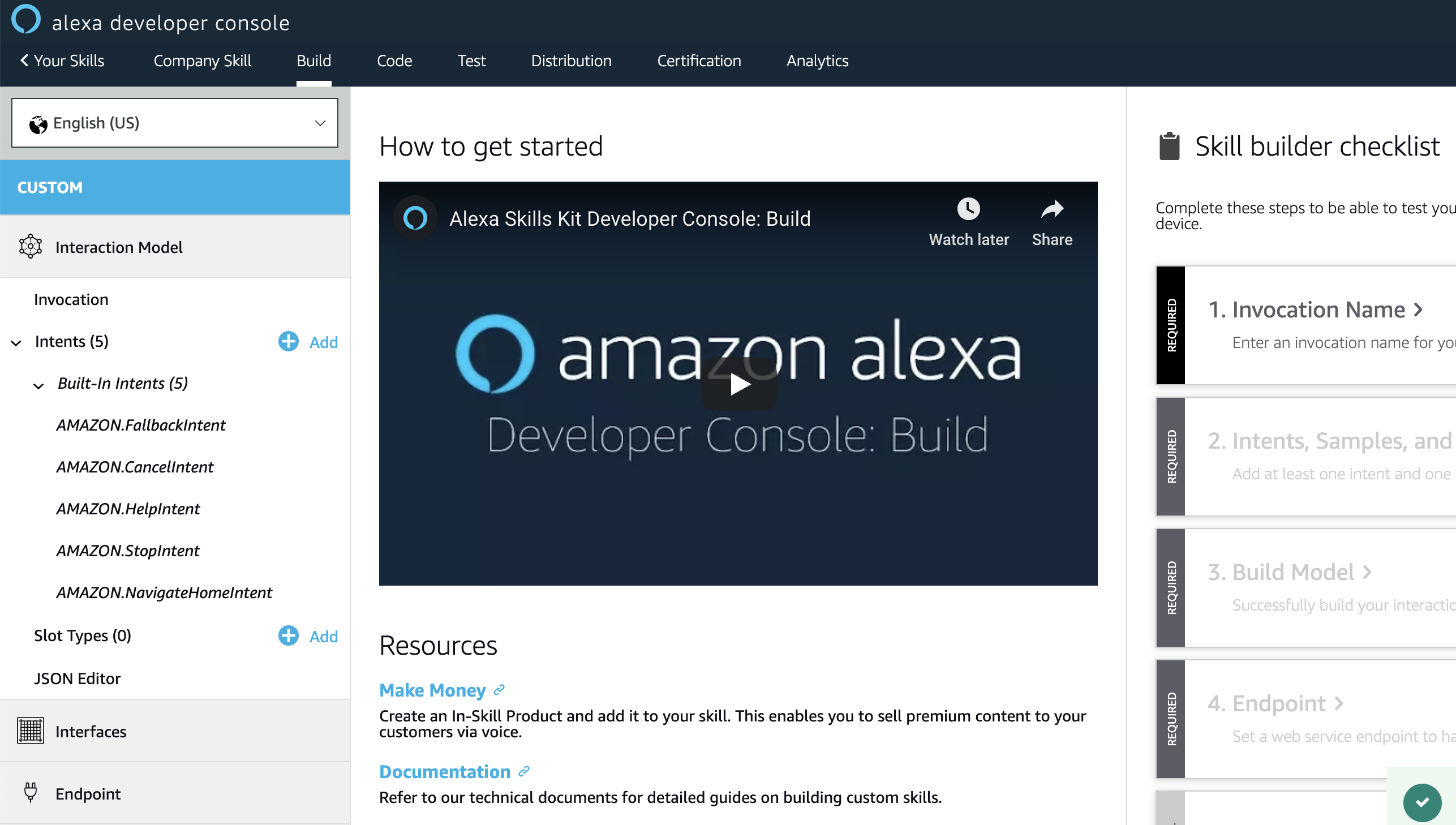Click the Interfaces panel icon in sidebar
The height and width of the screenshot is (825, 1456).
(30, 731)
